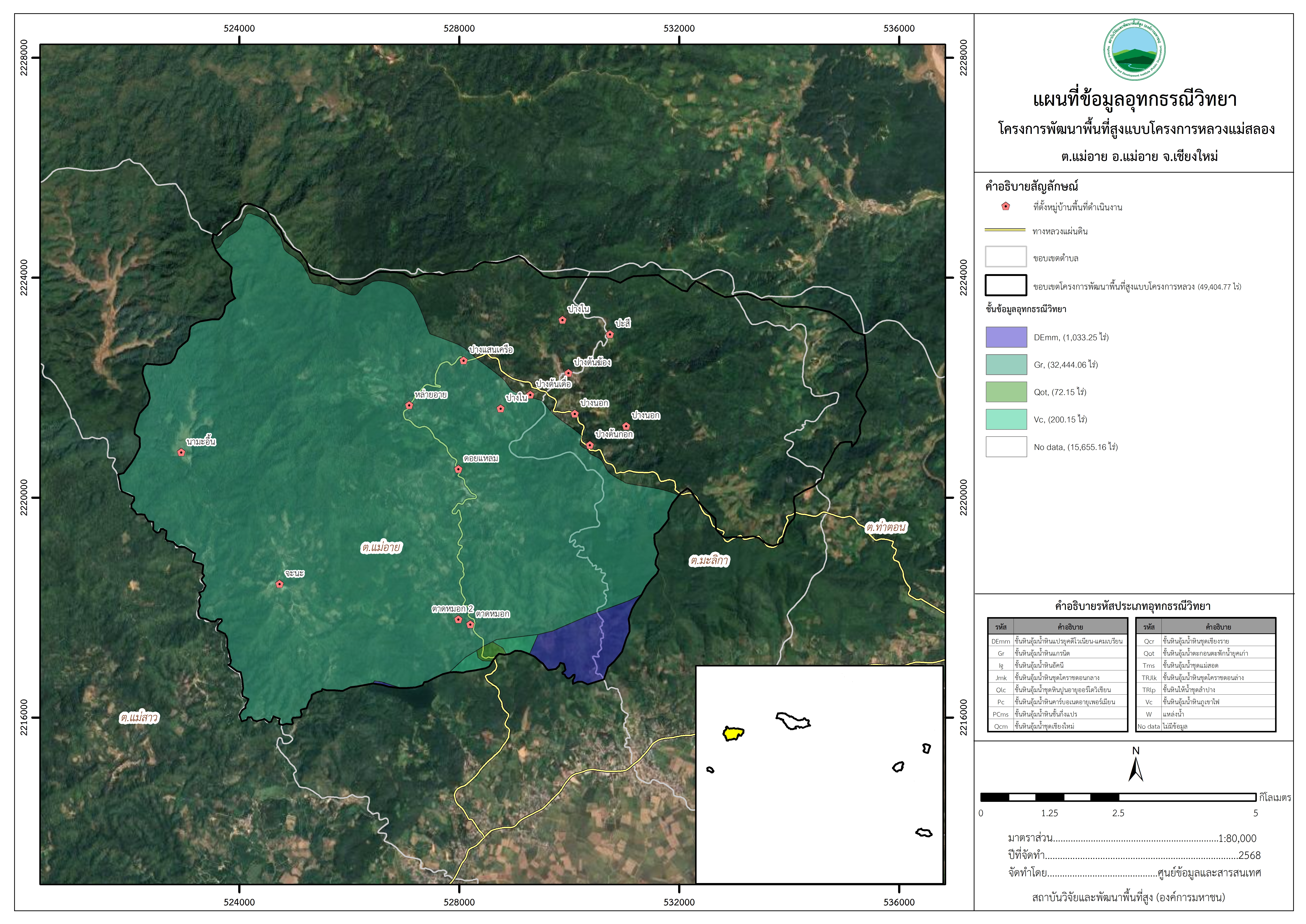The height and width of the screenshot is (924, 1306).
Task: Click the bottom-axis coordinate label 536000
Action: [899, 902]
